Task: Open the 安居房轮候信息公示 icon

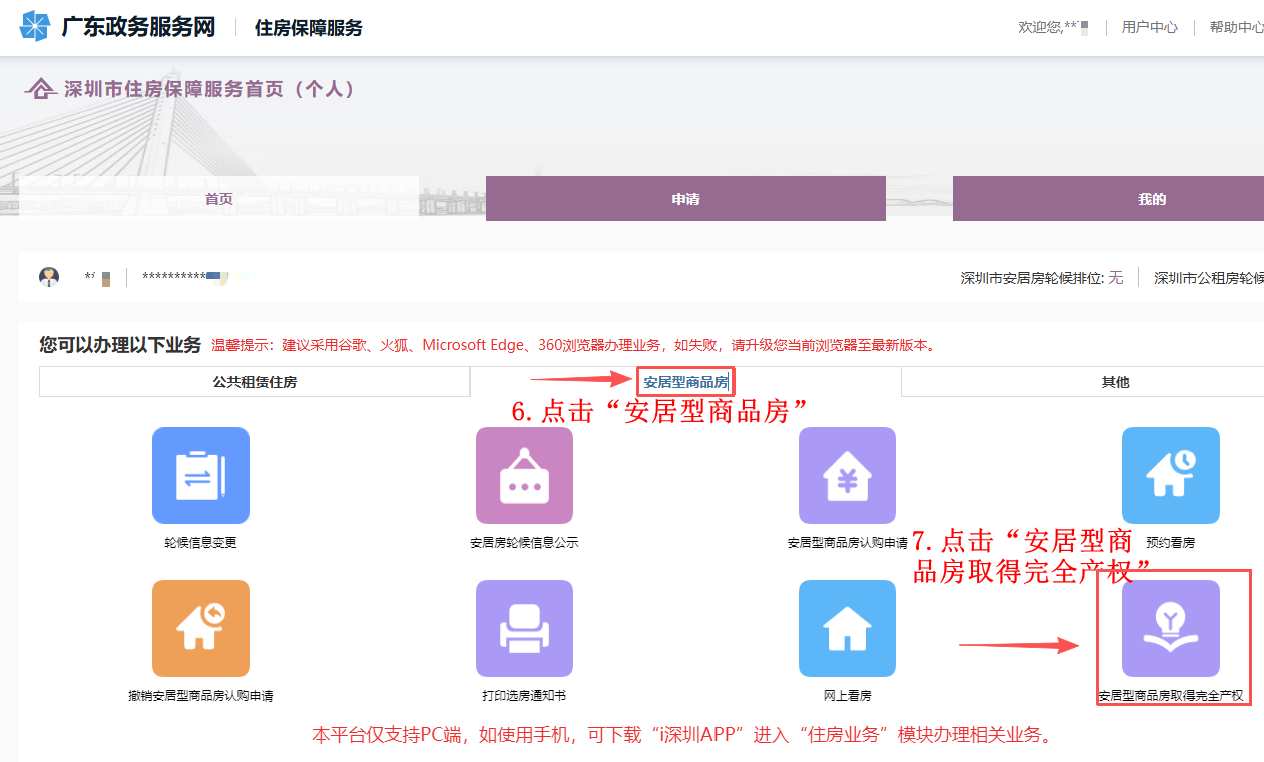Action: point(524,476)
